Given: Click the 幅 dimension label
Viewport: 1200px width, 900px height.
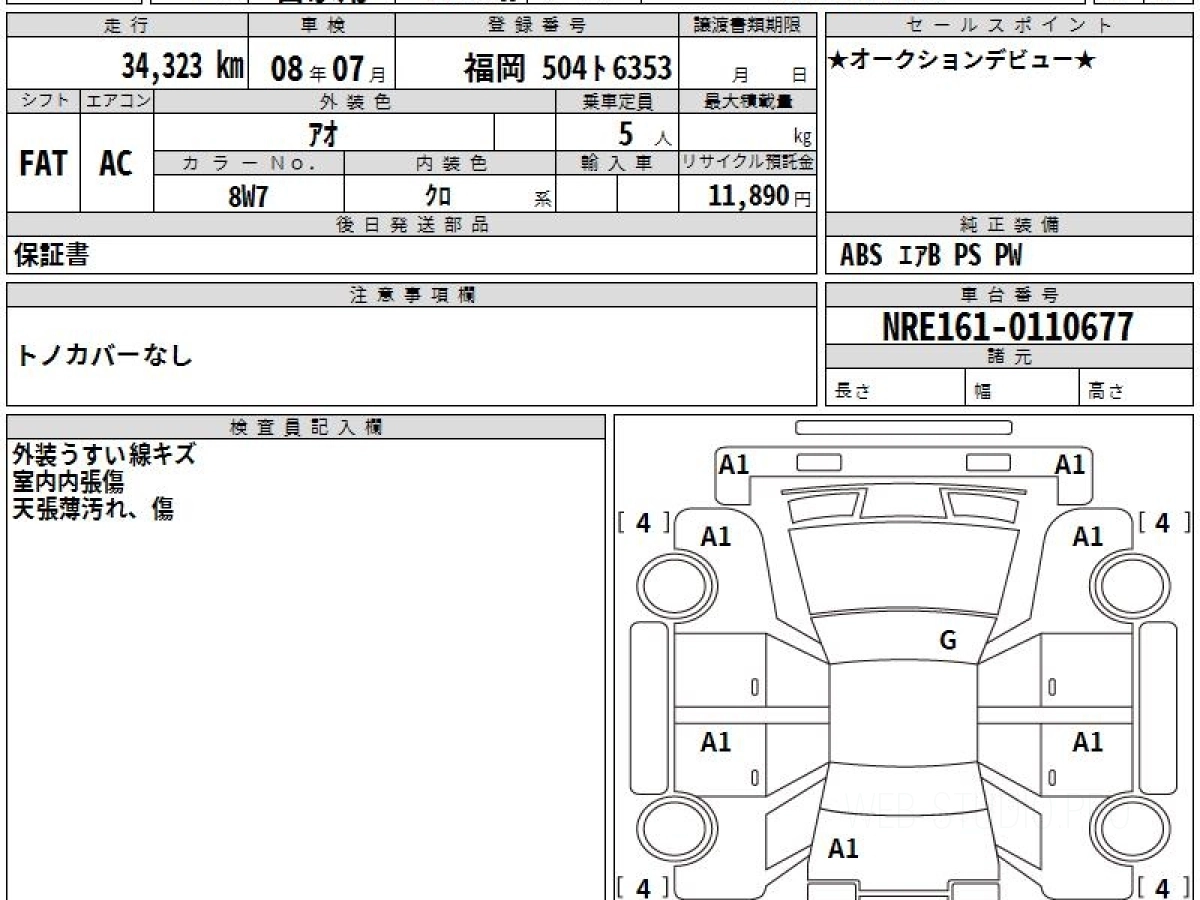Looking at the screenshot, I should tap(983, 392).
